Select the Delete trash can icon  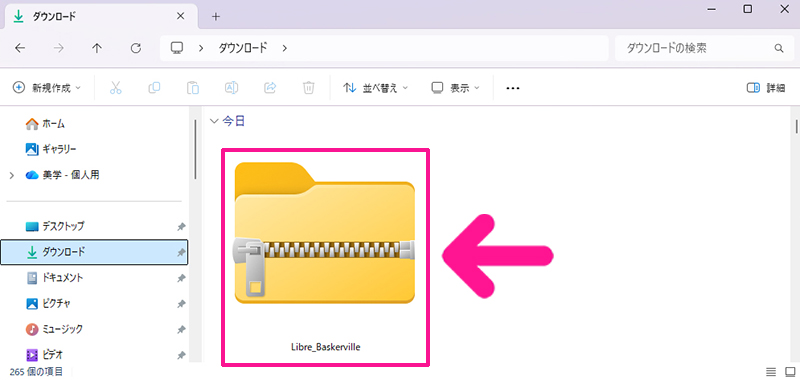click(309, 88)
